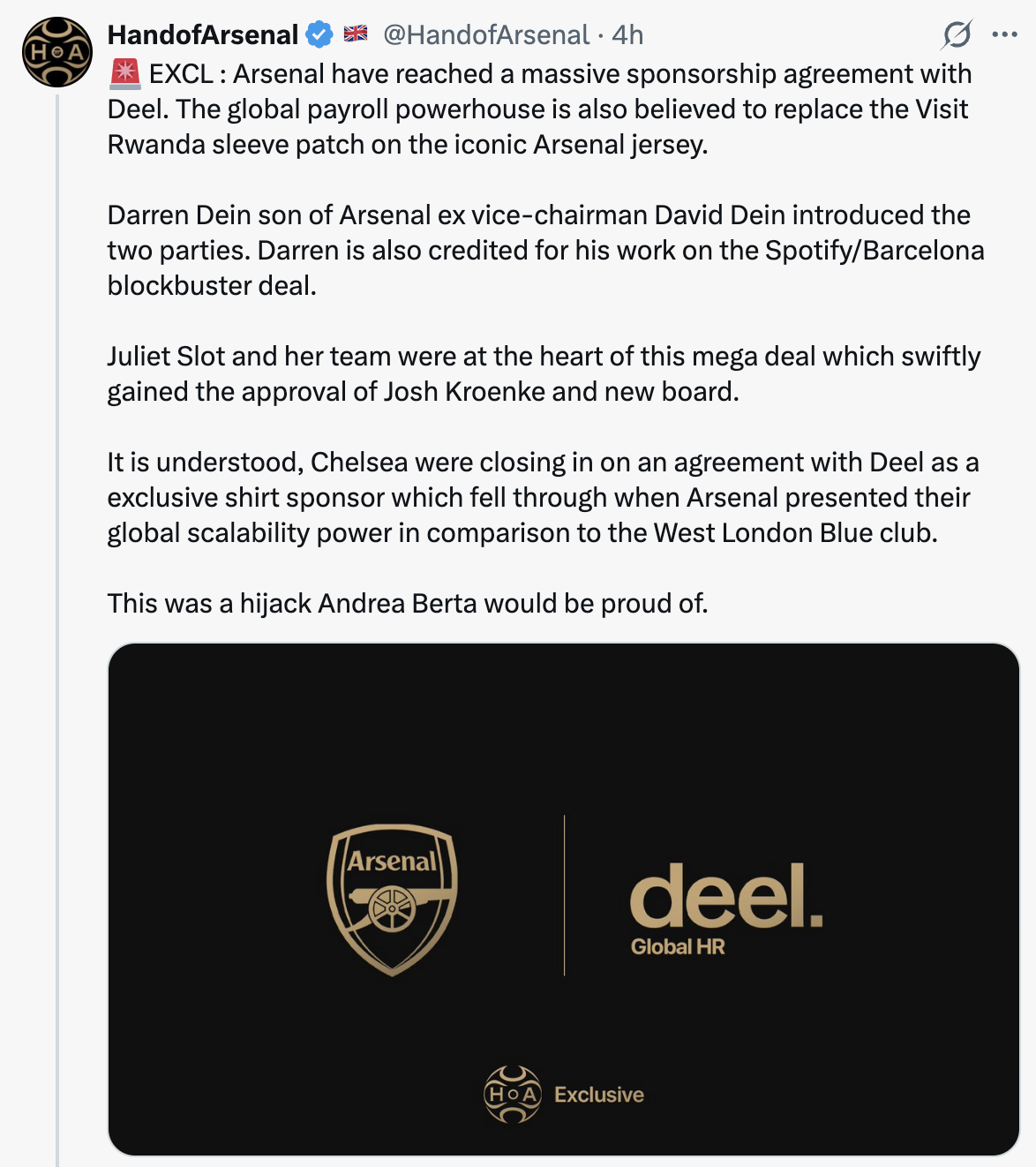Open the HandofArsenal profile avatar
Screen dimensions: 1036x1167
(x=57, y=52)
